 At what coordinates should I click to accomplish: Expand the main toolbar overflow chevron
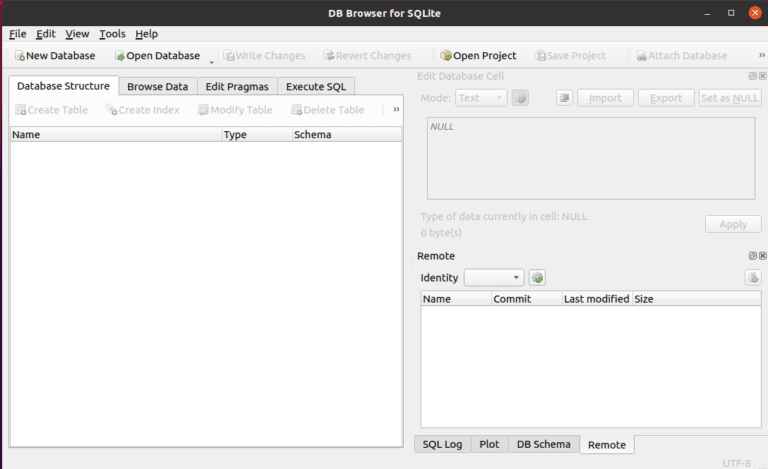pos(762,55)
